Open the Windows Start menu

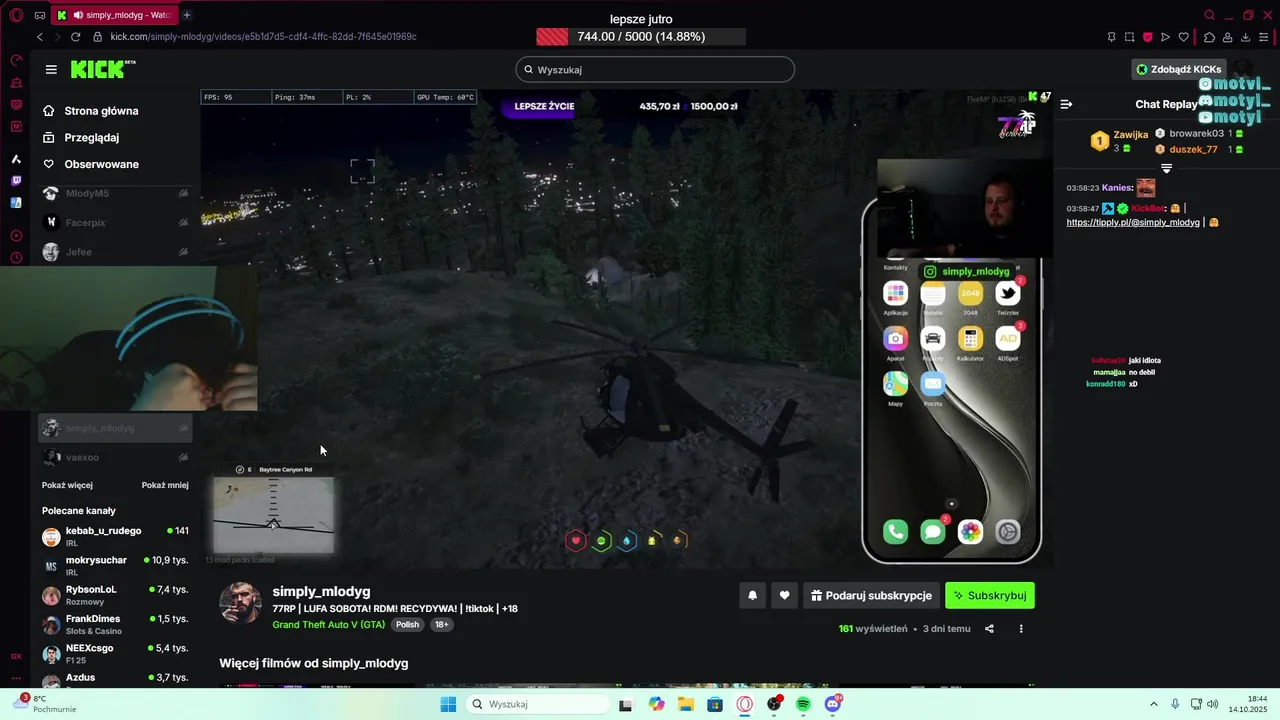coord(447,704)
